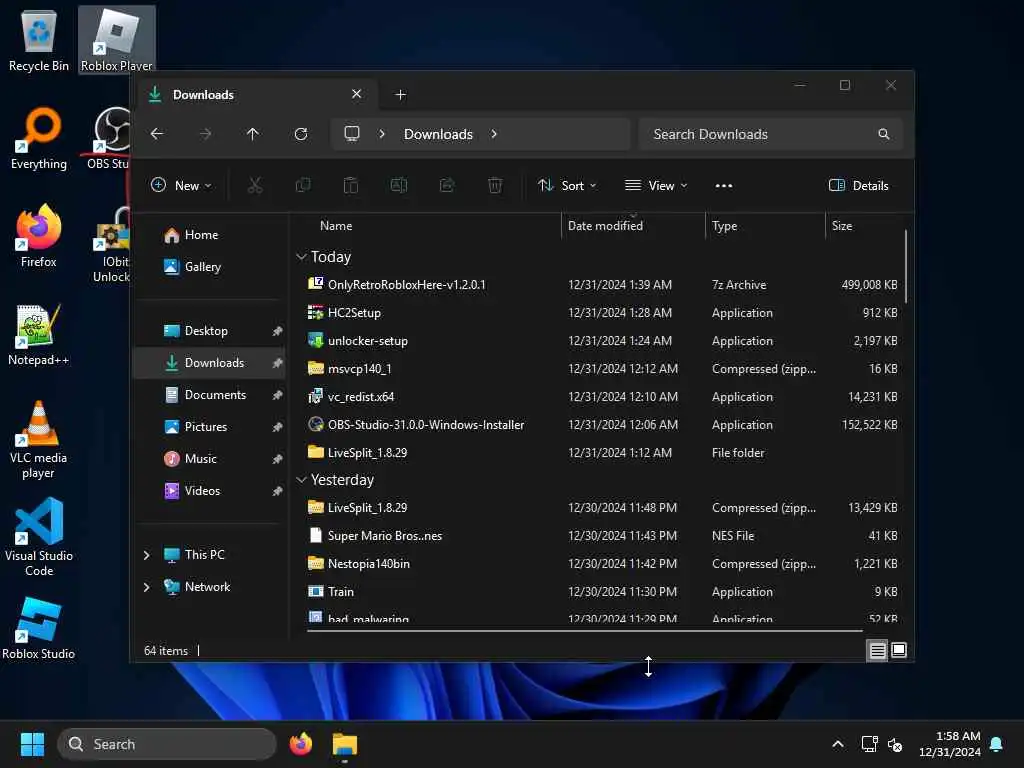The height and width of the screenshot is (768, 1024).
Task: Refresh the Downloads folder view
Action: pyautogui.click(x=301, y=134)
